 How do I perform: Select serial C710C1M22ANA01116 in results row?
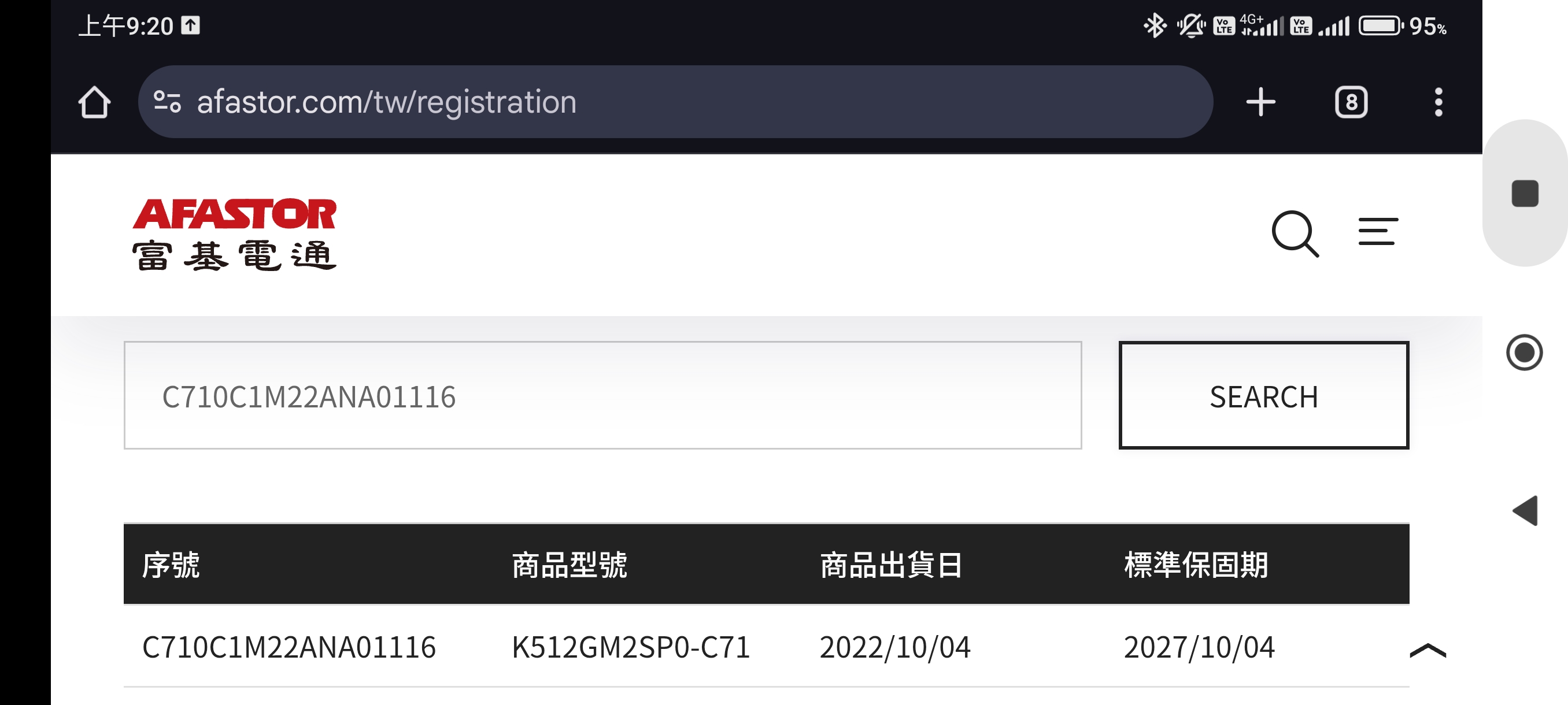coord(289,647)
